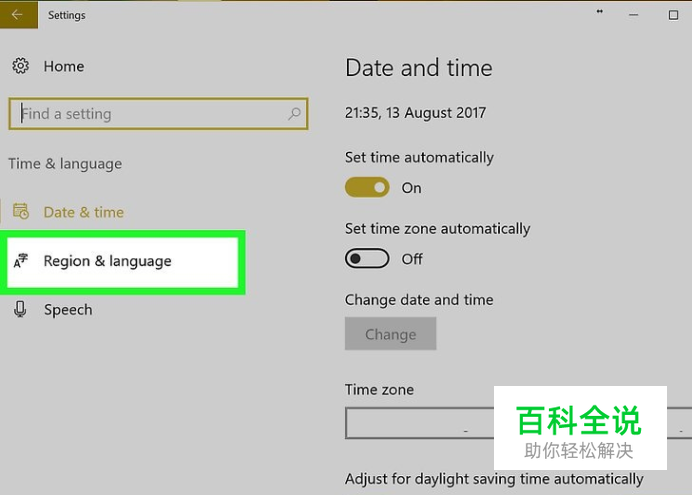The image size is (692, 495).
Task: Open the Time zone dropdown
Action: click(x=518, y=423)
